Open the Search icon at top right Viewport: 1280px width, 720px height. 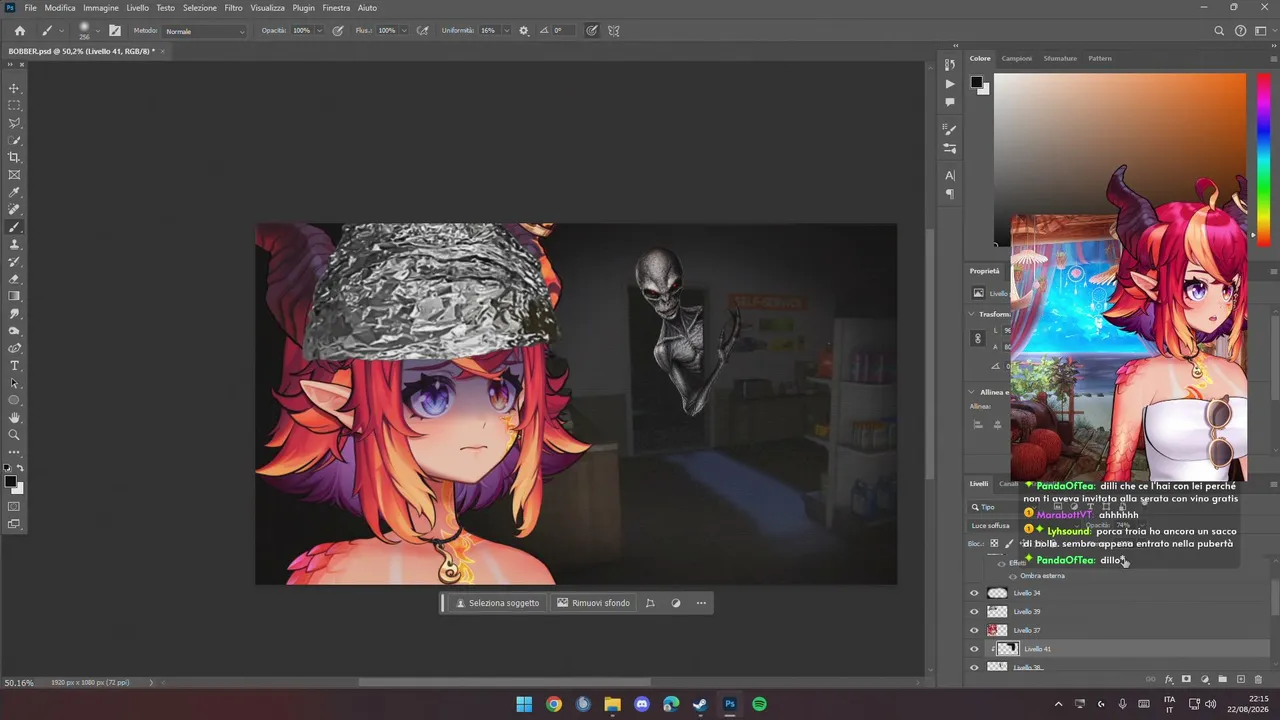coord(1219,31)
